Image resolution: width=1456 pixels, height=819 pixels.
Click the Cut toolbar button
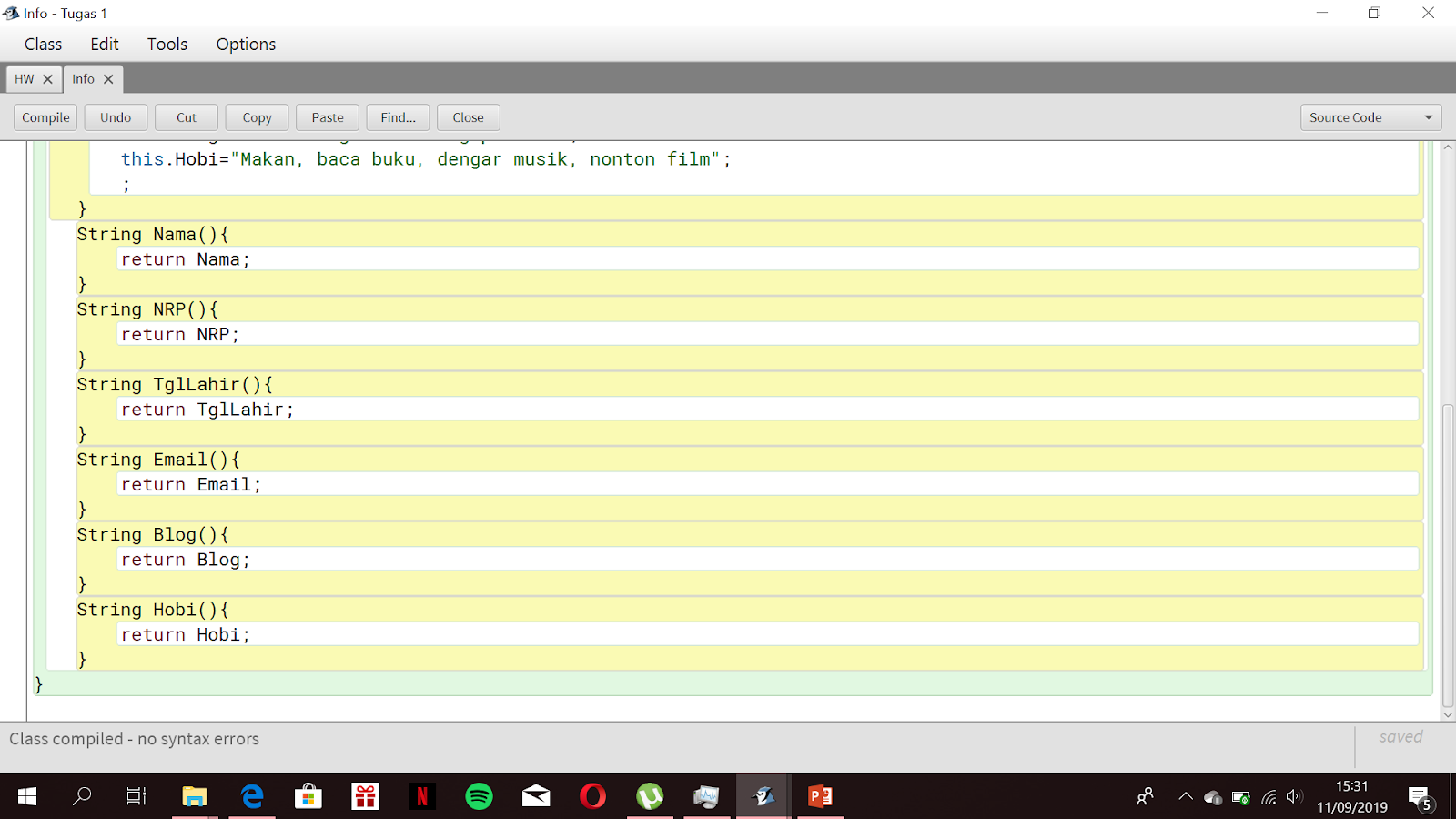[x=186, y=116]
